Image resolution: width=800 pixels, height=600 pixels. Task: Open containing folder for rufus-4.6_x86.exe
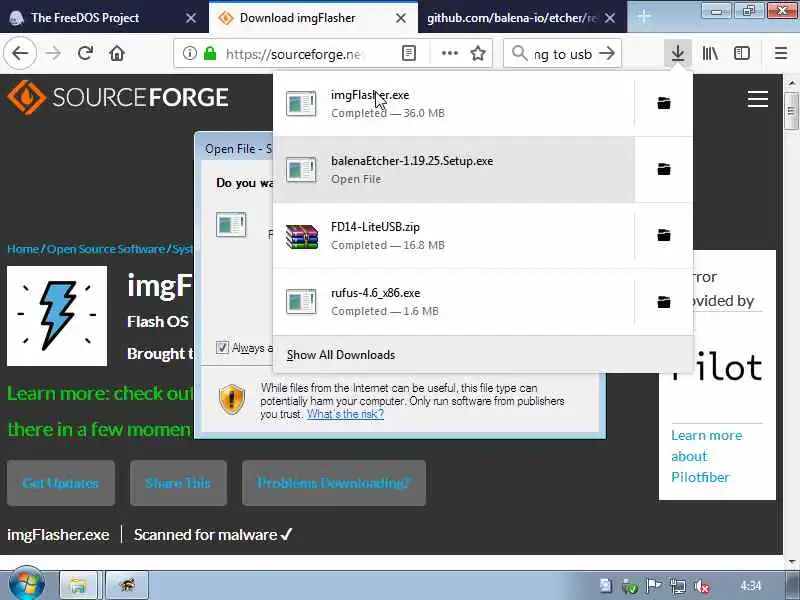(x=664, y=302)
